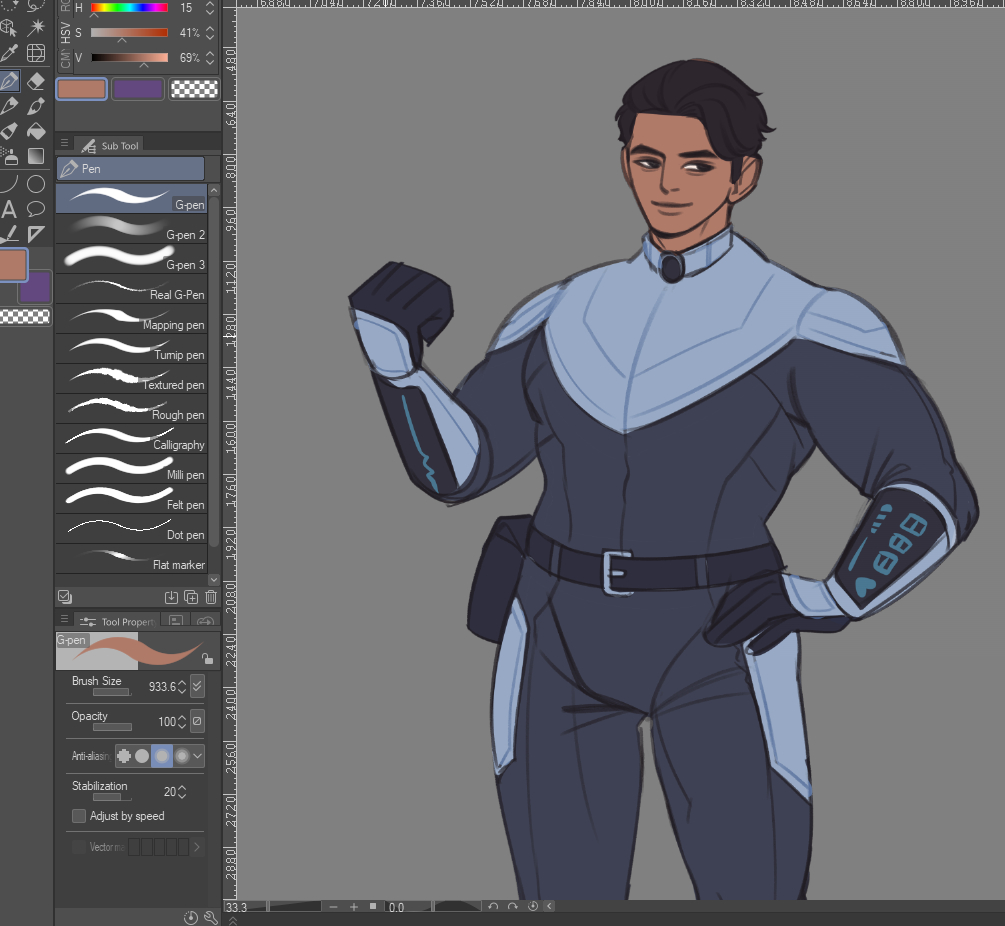Expand the Anti-aliasing options dropdown

[197, 756]
